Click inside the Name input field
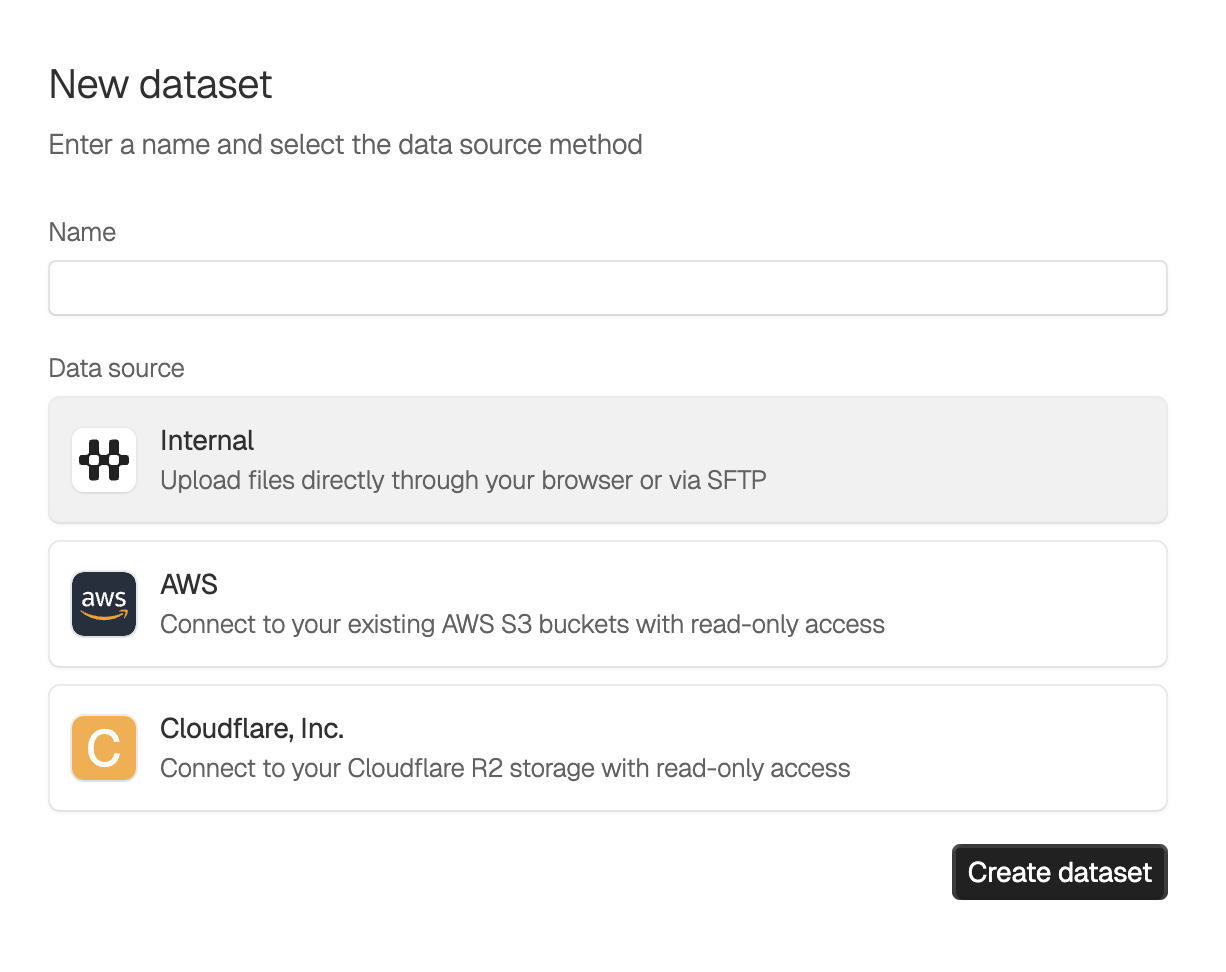This screenshot has width=1226, height=972. click(607, 287)
